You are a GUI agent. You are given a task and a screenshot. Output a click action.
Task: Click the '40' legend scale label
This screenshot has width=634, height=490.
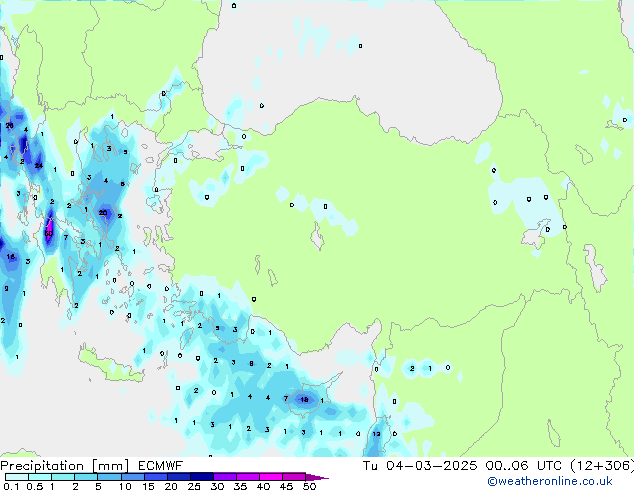pyautogui.click(x=263, y=486)
